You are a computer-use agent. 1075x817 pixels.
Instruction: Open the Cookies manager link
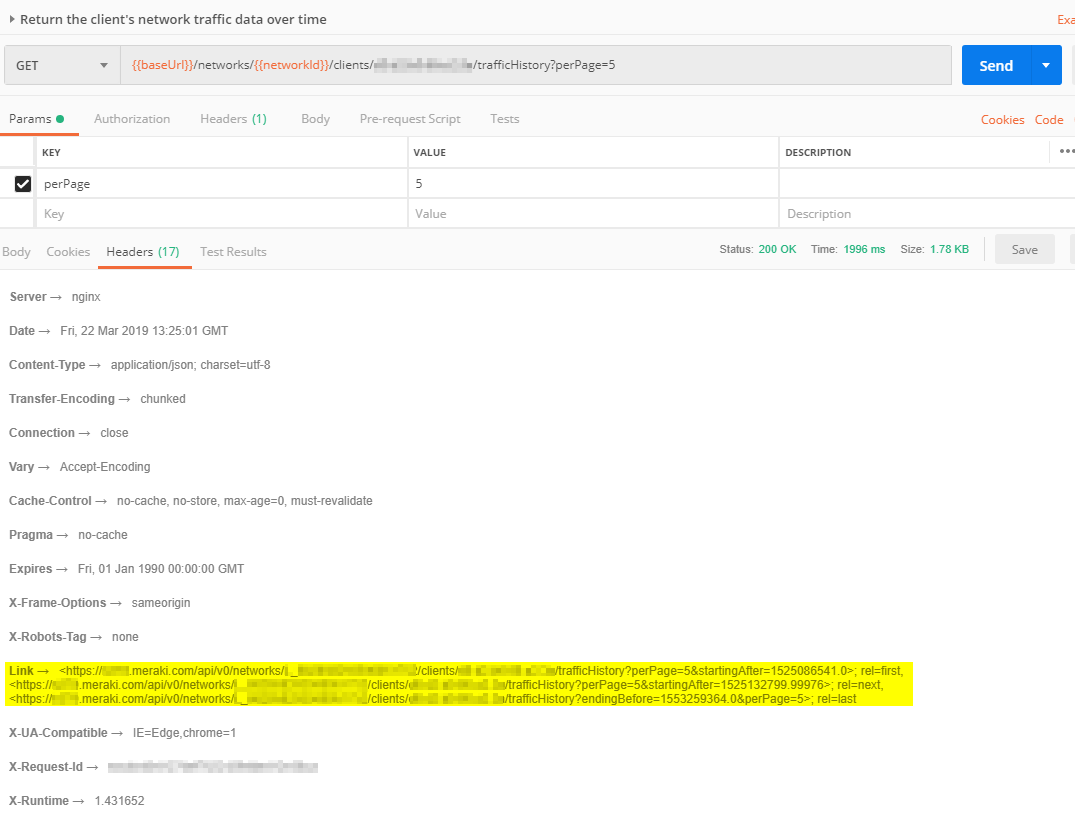pyautogui.click(x=1002, y=119)
